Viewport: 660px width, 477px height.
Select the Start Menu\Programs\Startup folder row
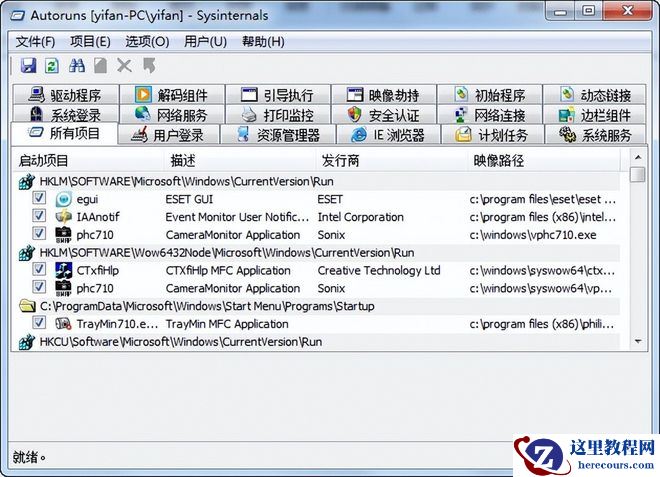tap(317, 306)
